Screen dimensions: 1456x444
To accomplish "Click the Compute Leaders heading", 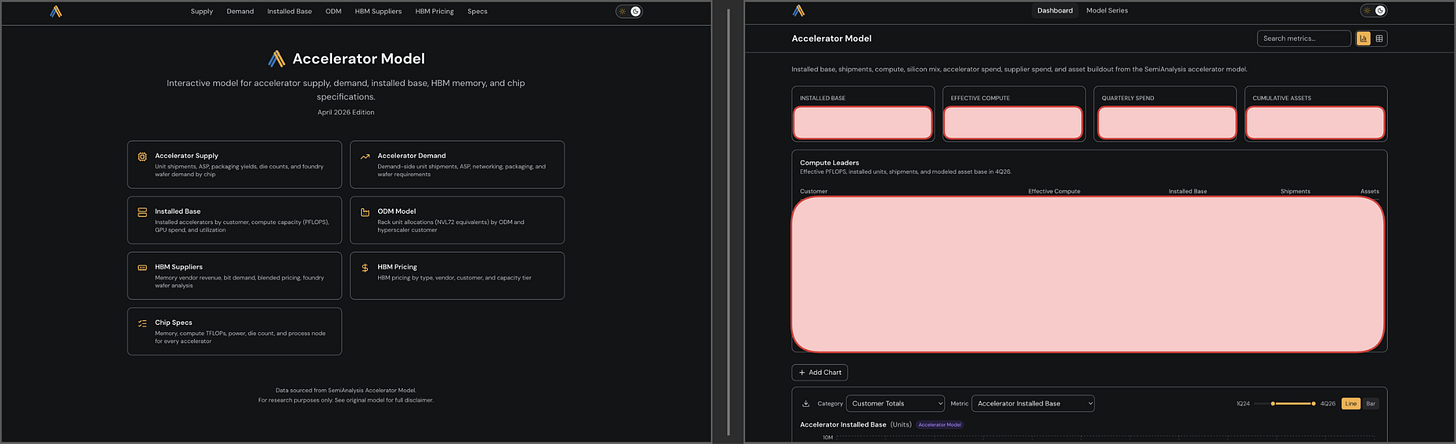I will [x=830, y=162].
